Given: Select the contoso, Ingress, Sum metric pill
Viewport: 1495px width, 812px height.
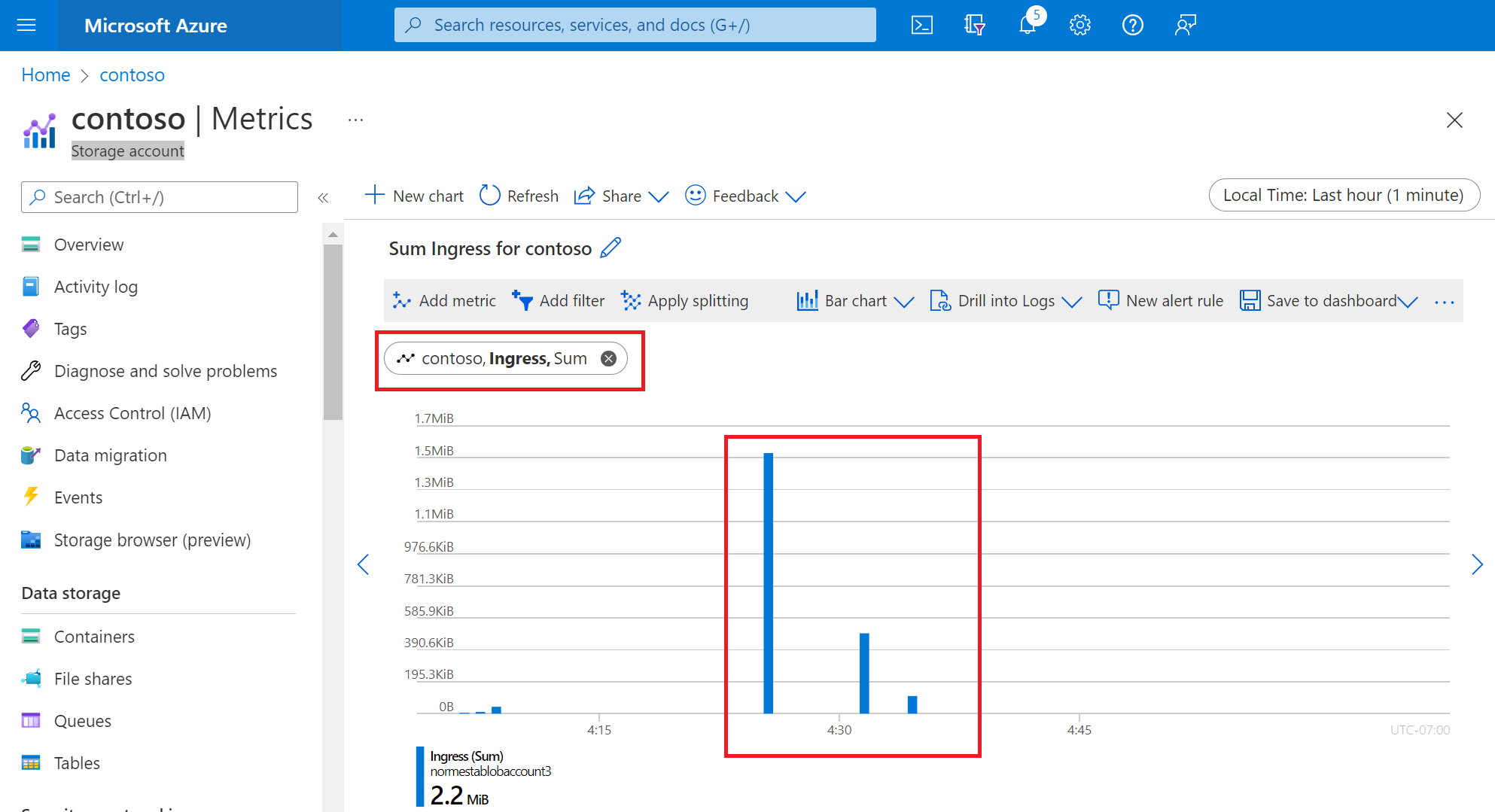Looking at the screenshot, I should tap(505, 359).
